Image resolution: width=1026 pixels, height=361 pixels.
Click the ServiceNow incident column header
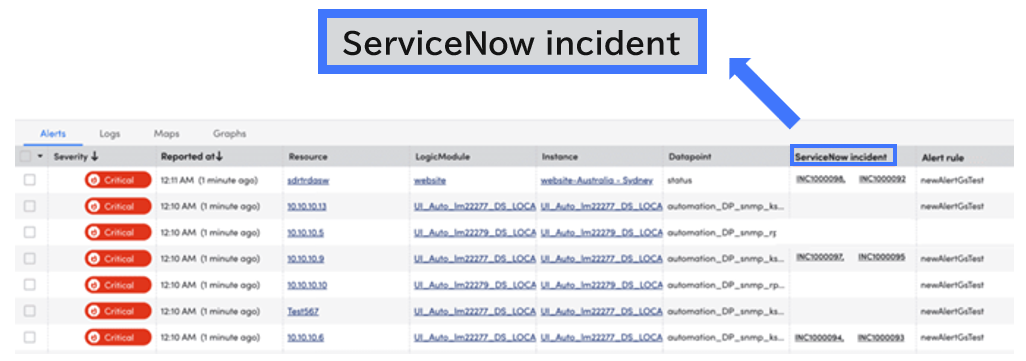pyautogui.click(x=842, y=156)
